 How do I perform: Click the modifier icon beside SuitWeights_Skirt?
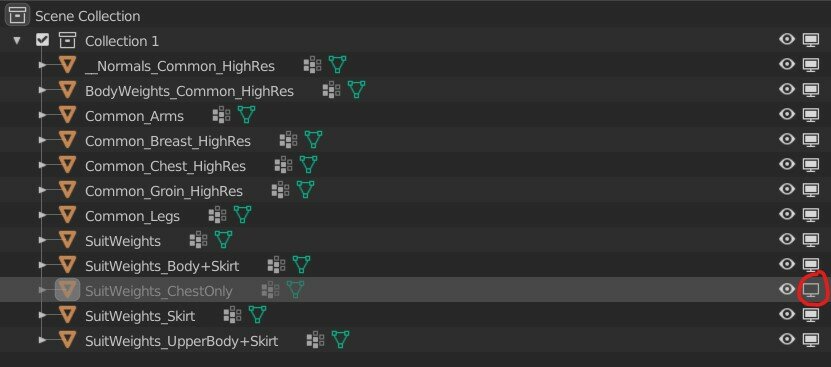[x=232, y=315]
